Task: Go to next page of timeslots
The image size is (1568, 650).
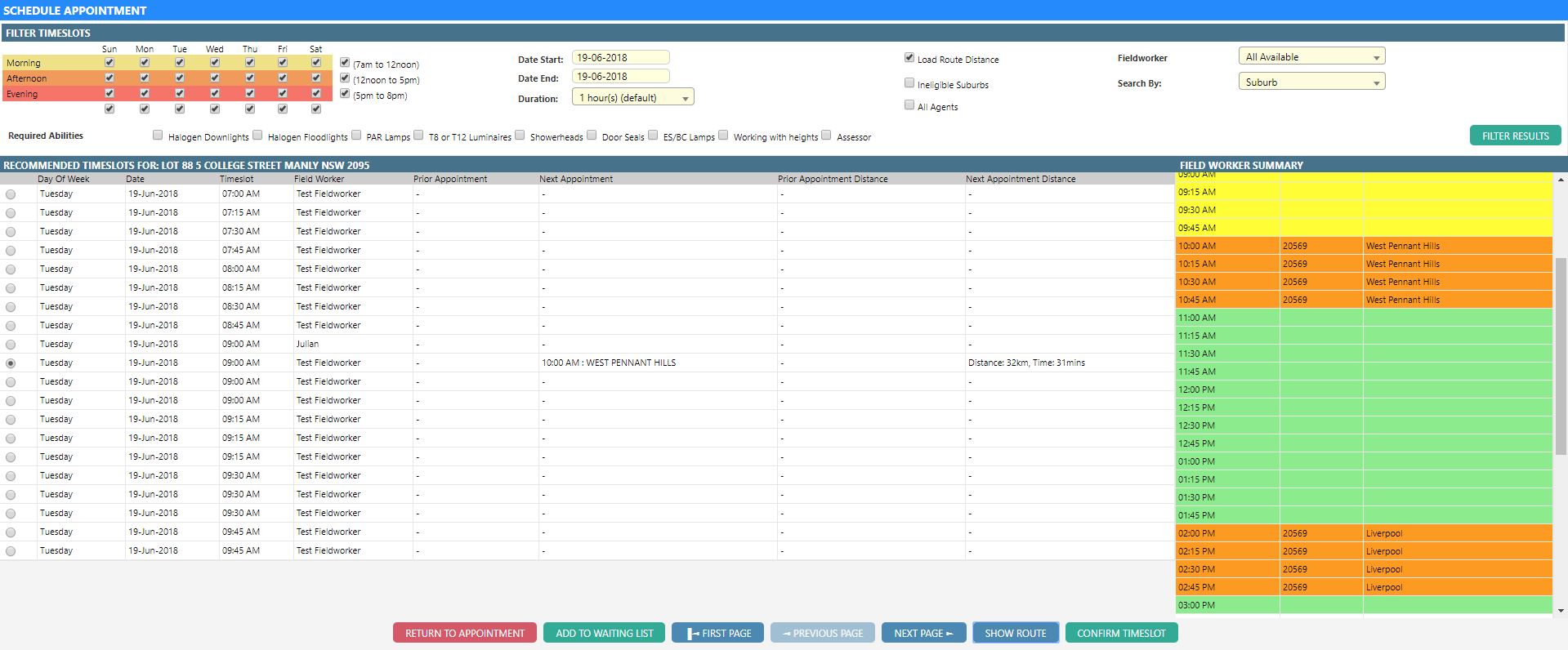Action: pos(923,633)
